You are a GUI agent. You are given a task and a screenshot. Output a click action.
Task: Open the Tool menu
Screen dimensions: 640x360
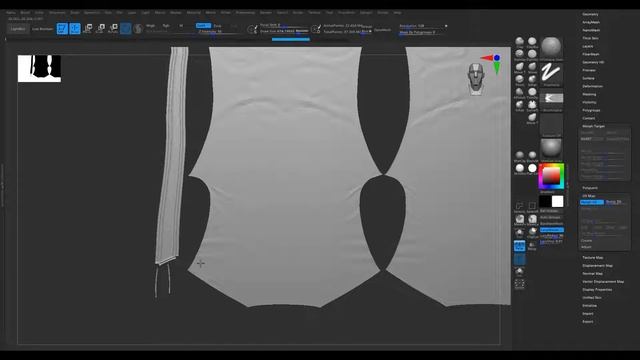coord(329,13)
